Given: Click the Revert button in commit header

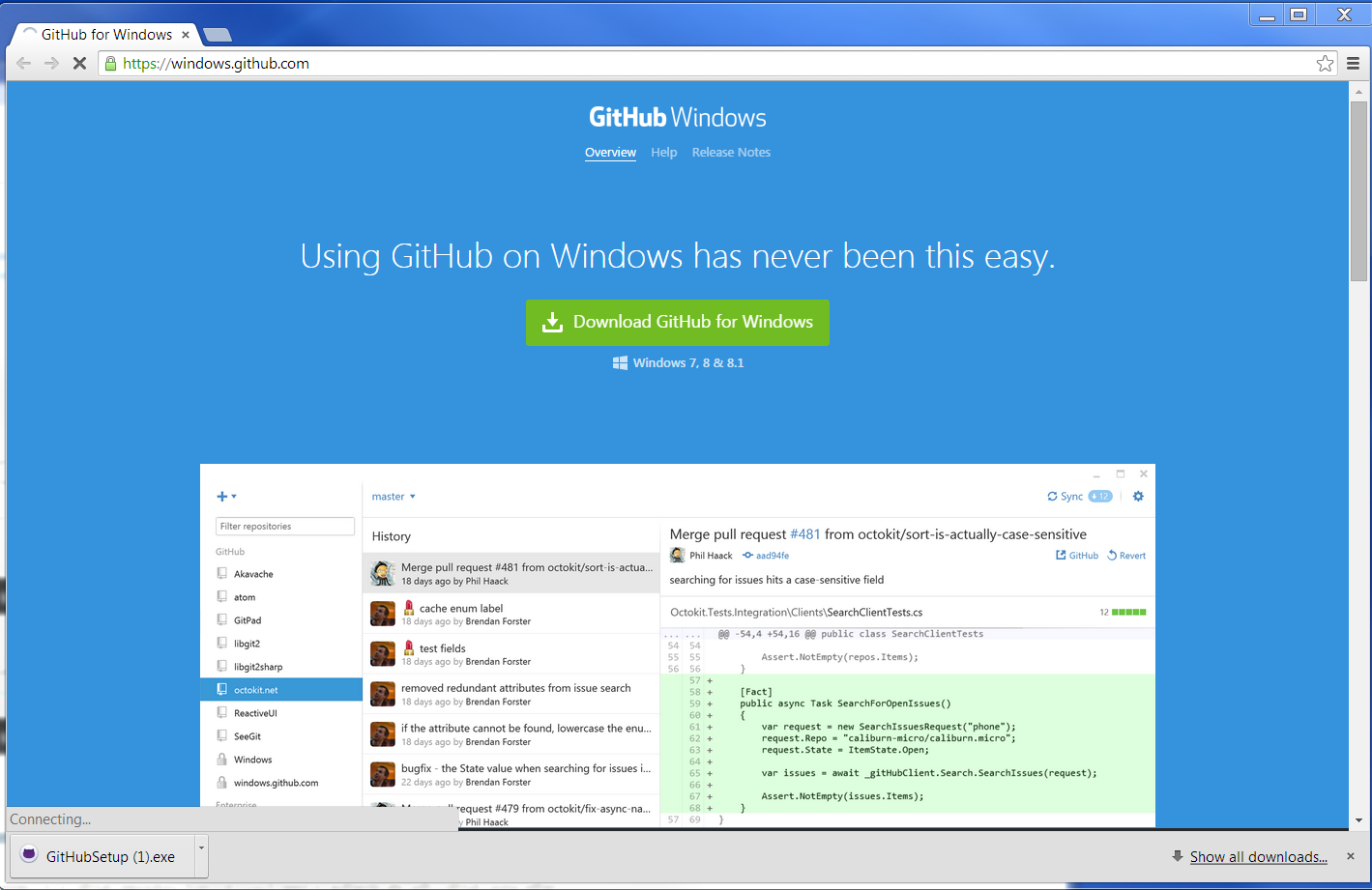Looking at the screenshot, I should [x=1126, y=556].
